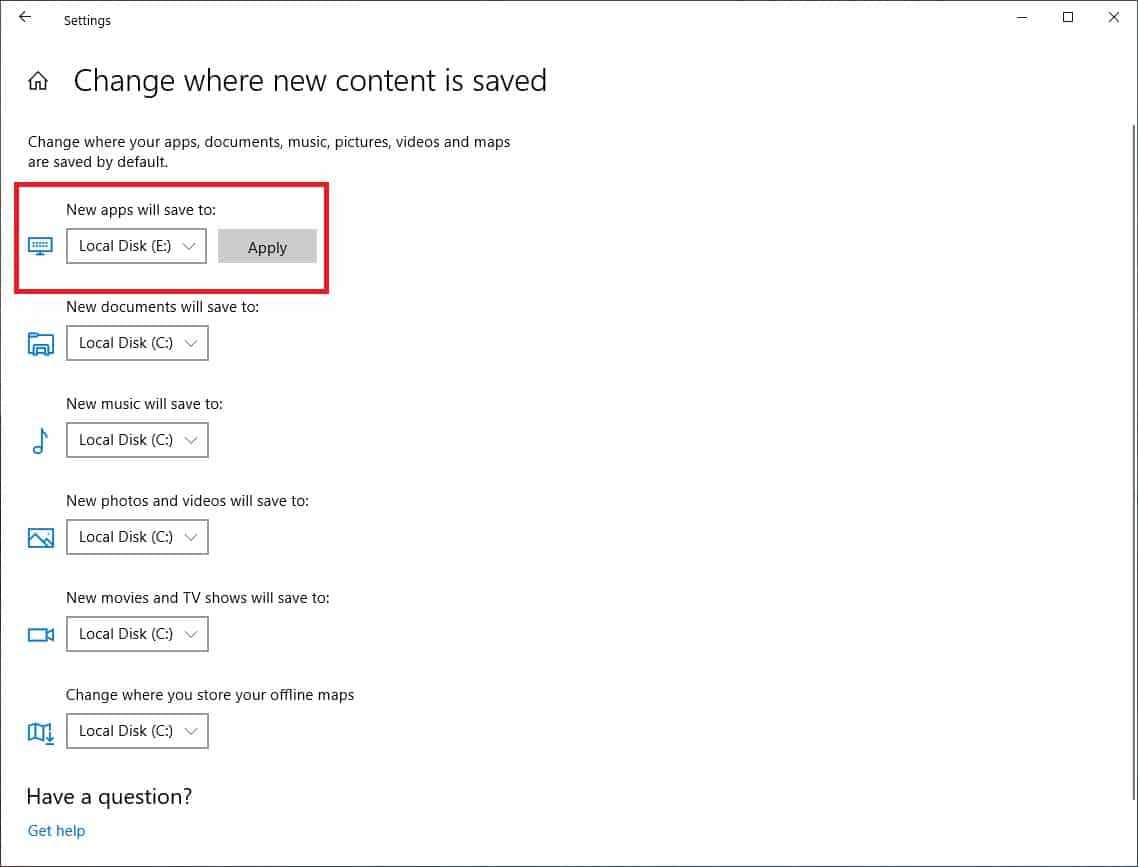1138x867 pixels.
Task: Click the documents folder icon
Action: click(x=40, y=343)
